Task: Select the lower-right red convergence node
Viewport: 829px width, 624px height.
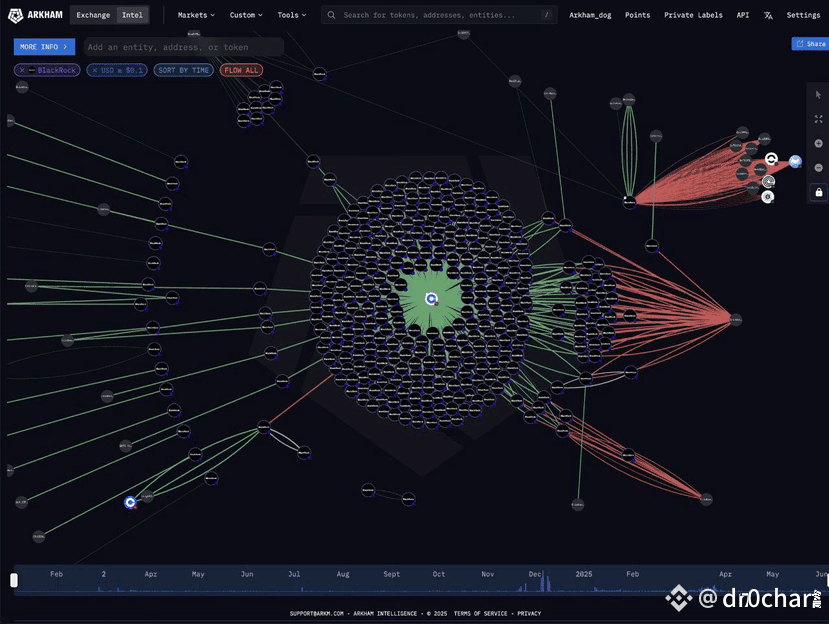Action: [x=706, y=499]
